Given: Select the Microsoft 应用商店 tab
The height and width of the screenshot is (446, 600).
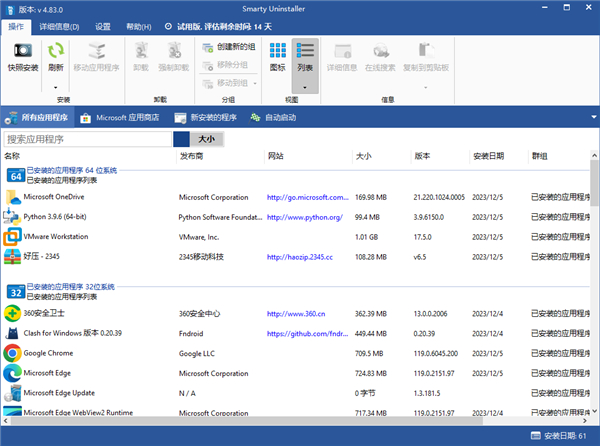Looking at the screenshot, I should [x=120, y=117].
